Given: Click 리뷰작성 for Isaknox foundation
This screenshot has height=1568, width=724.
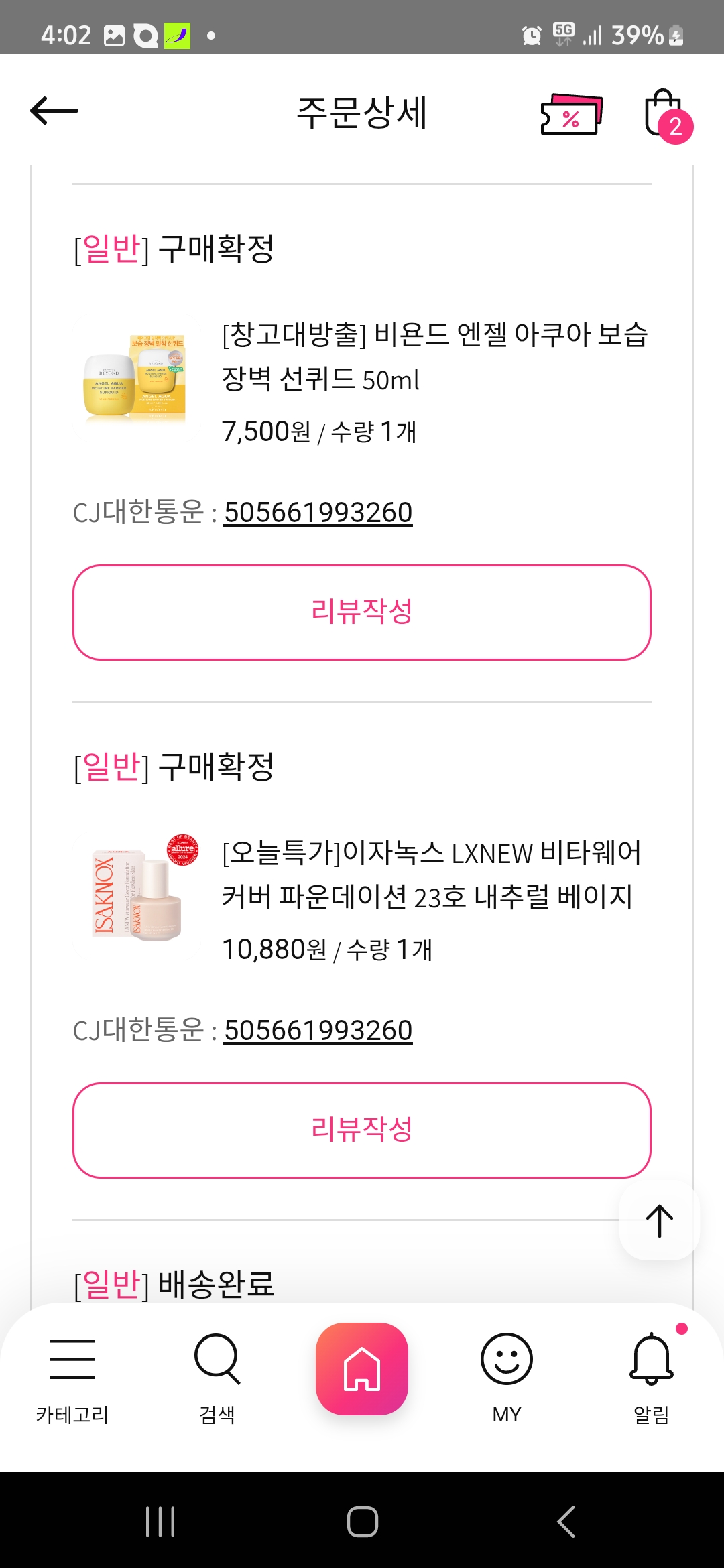Looking at the screenshot, I should [362, 1130].
